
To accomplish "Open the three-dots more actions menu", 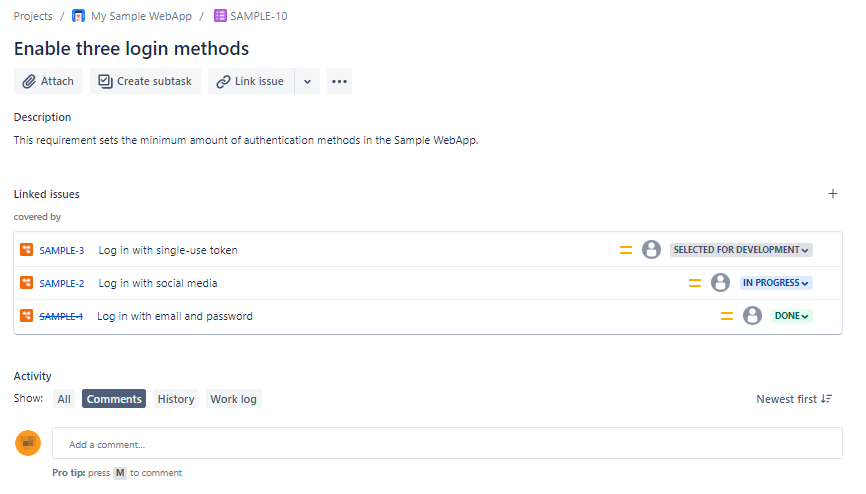I will pos(339,82).
